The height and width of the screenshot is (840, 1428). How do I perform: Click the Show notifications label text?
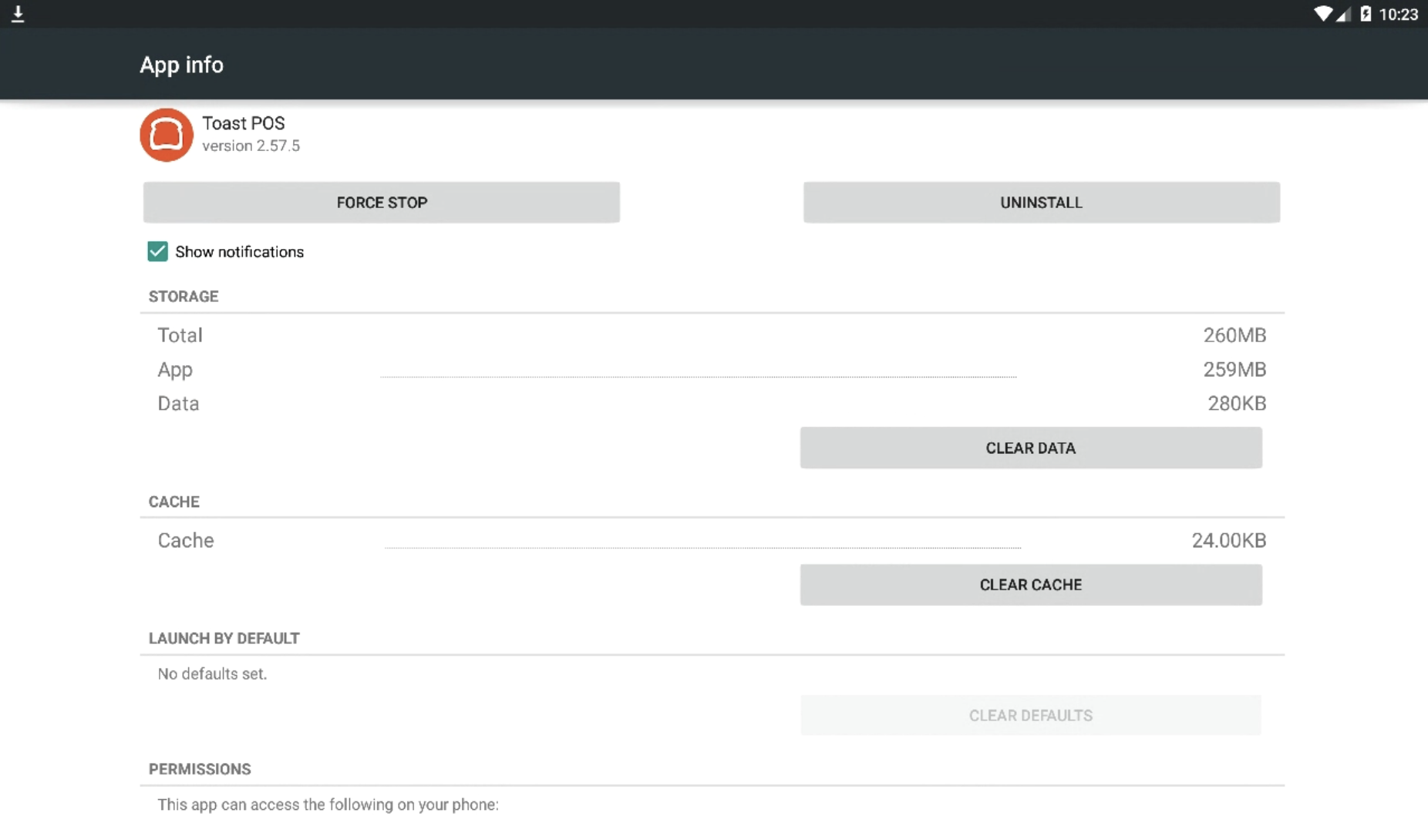click(x=239, y=251)
